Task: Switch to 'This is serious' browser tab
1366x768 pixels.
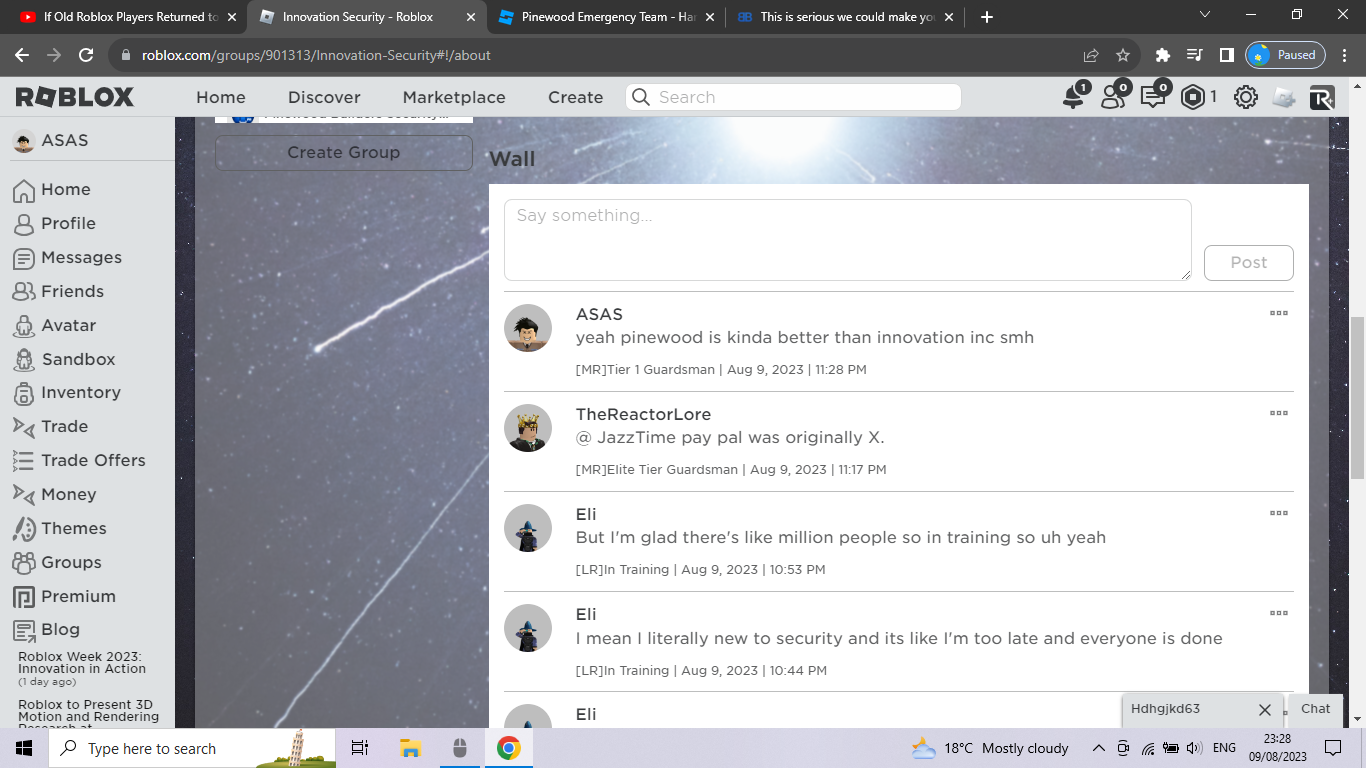Action: (845, 17)
